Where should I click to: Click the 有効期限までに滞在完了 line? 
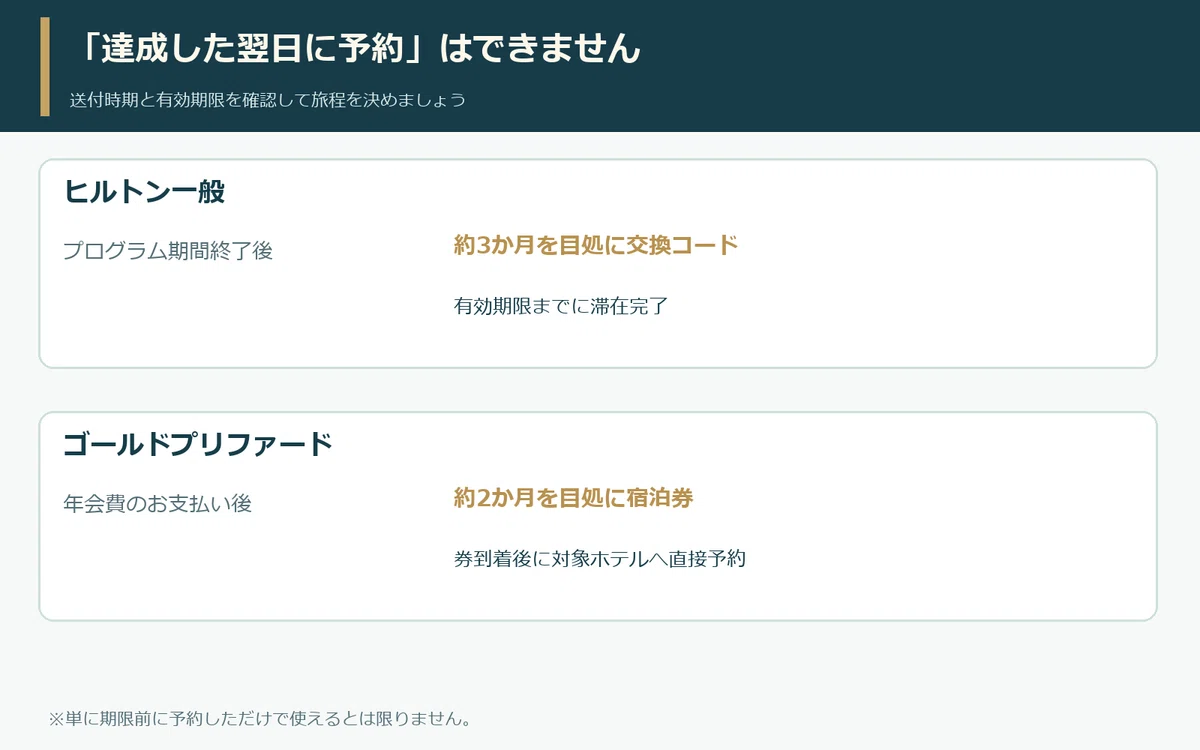[561, 306]
